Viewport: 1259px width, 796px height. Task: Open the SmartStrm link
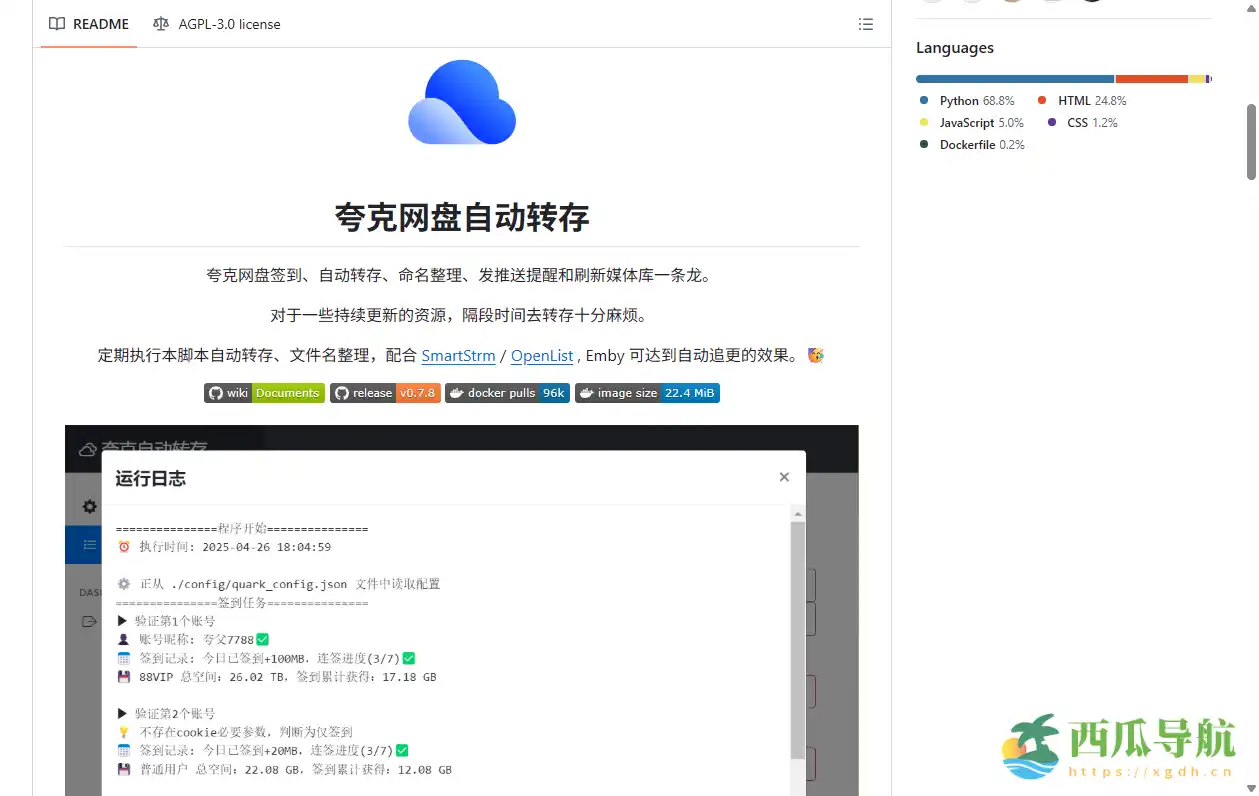pyautogui.click(x=458, y=355)
